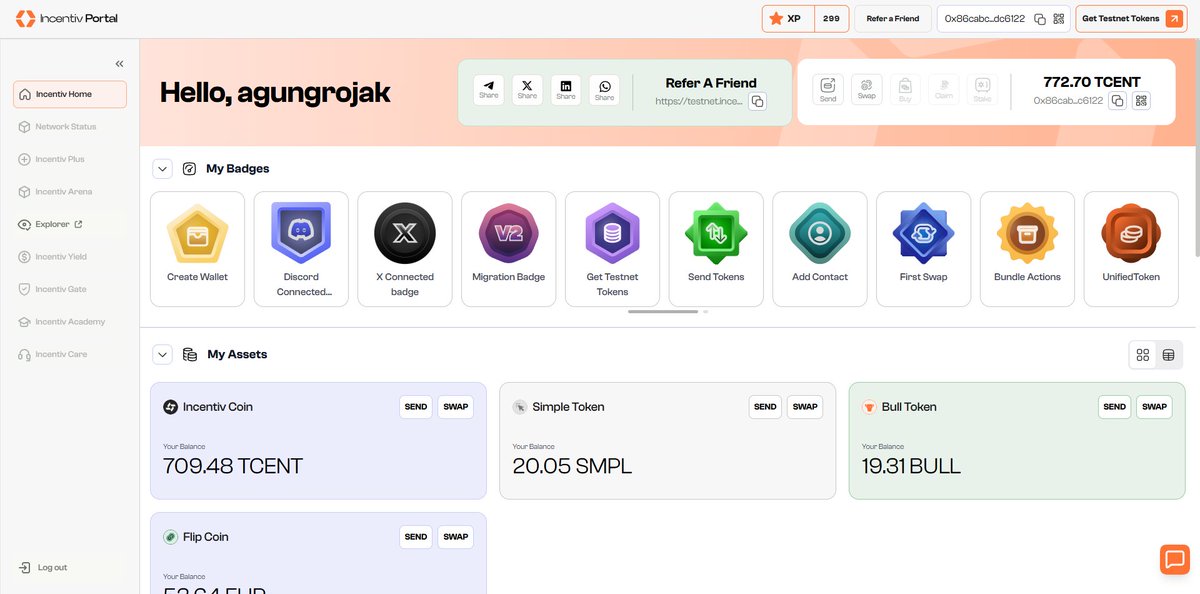Open Incentiv Plus in sidebar
The image size is (1200, 594).
point(70,159)
